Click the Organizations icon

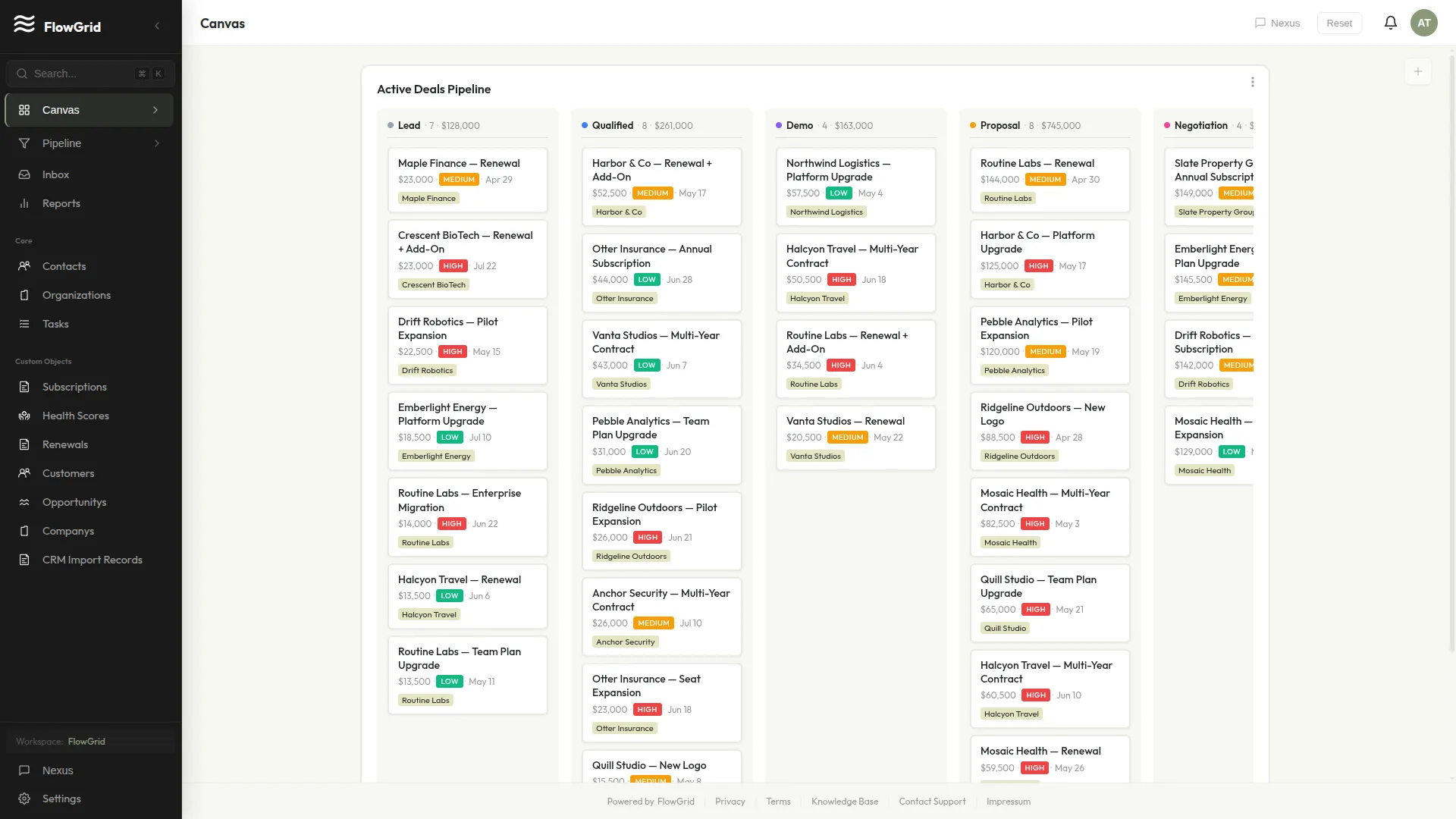[24, 295]
